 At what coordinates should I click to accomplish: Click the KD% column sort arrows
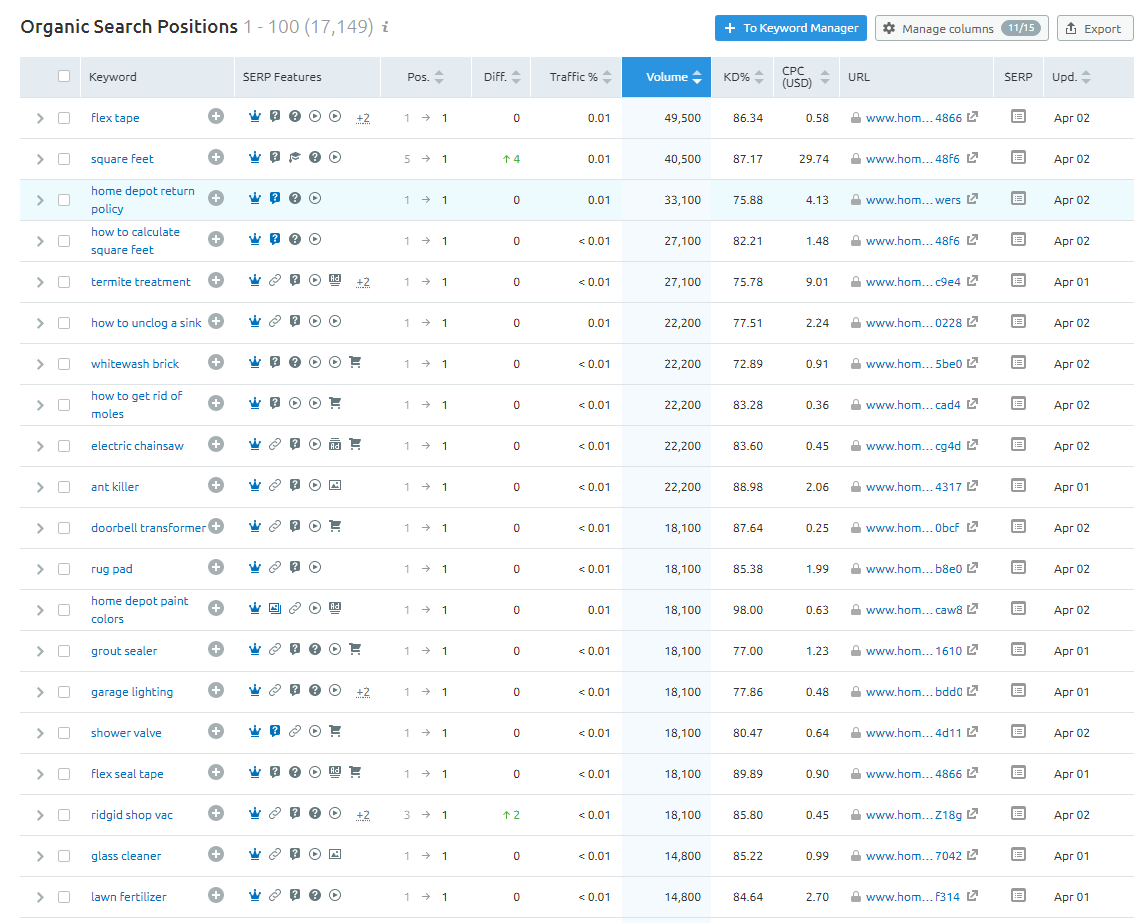coord(759,77)
